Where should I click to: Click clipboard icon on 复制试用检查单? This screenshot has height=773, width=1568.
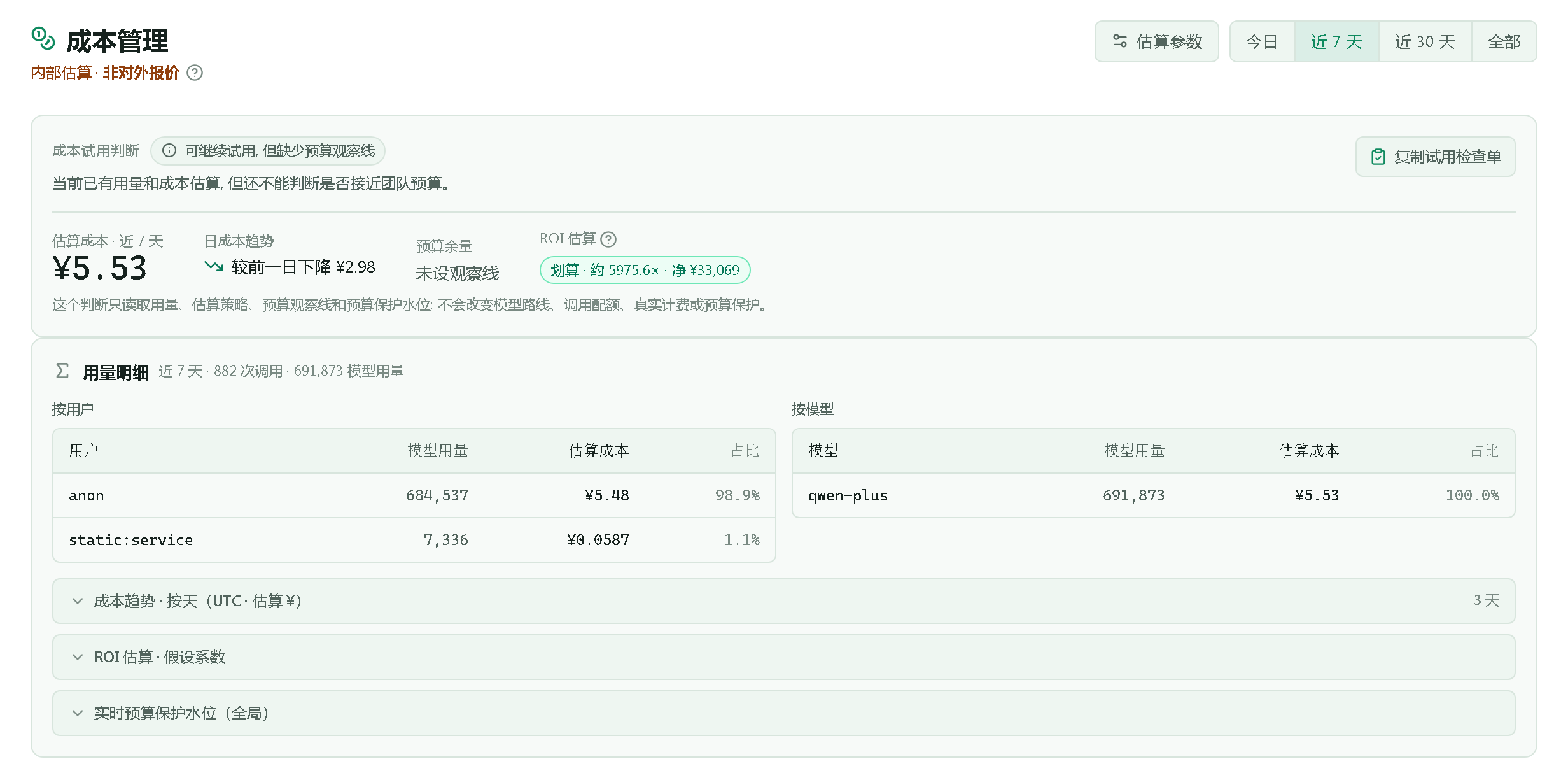(x=1378, y=157)
